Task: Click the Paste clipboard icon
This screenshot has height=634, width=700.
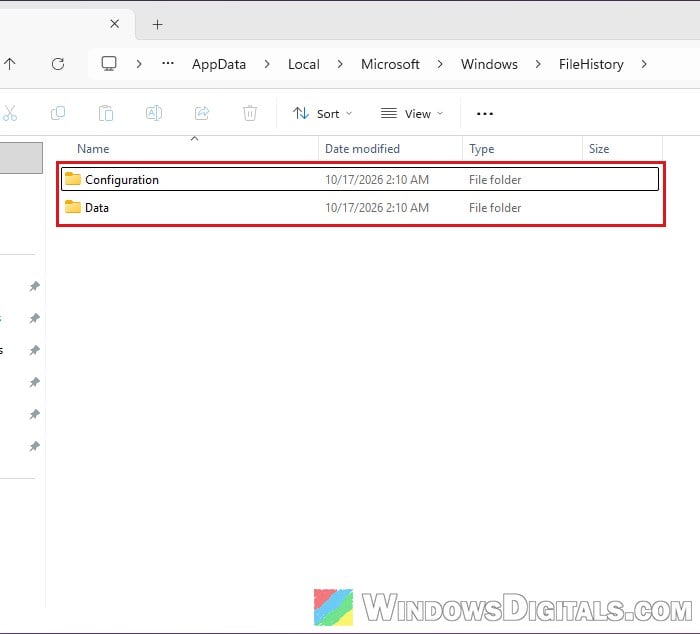Action: tap(106, 113)
